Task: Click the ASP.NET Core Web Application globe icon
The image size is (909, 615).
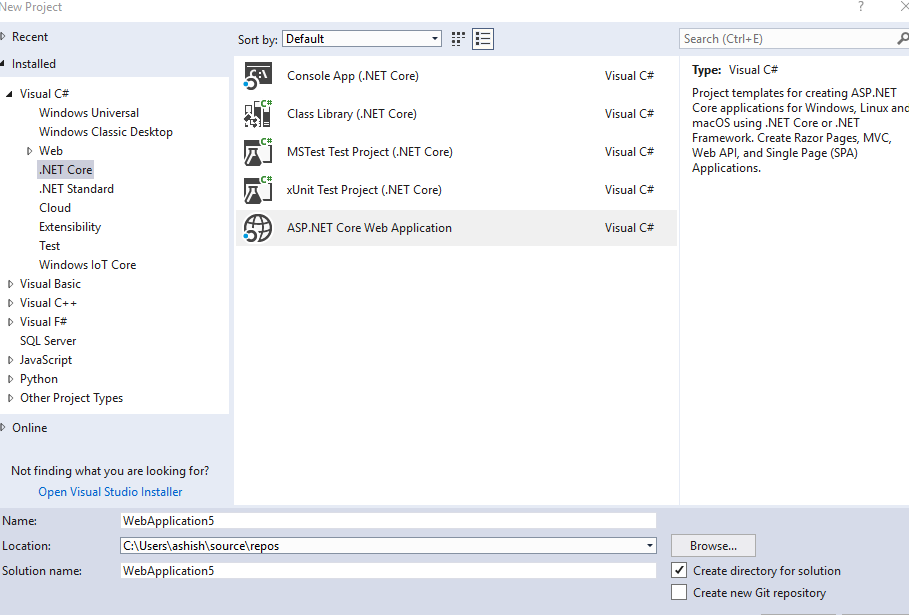Action: tap(257, 228)
